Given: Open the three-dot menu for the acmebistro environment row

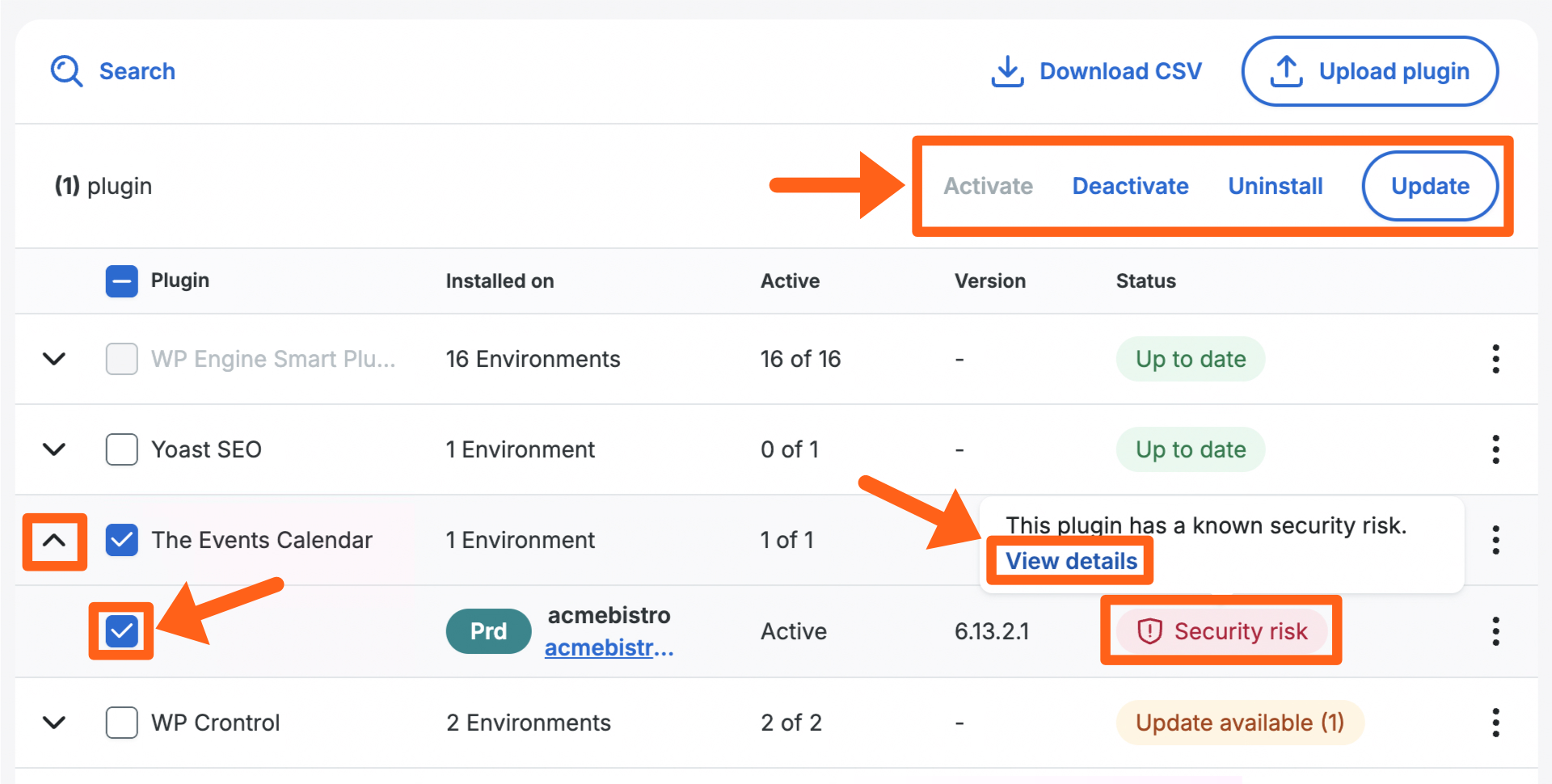Looking at the screenshot, I should [x=1495, y=631].
